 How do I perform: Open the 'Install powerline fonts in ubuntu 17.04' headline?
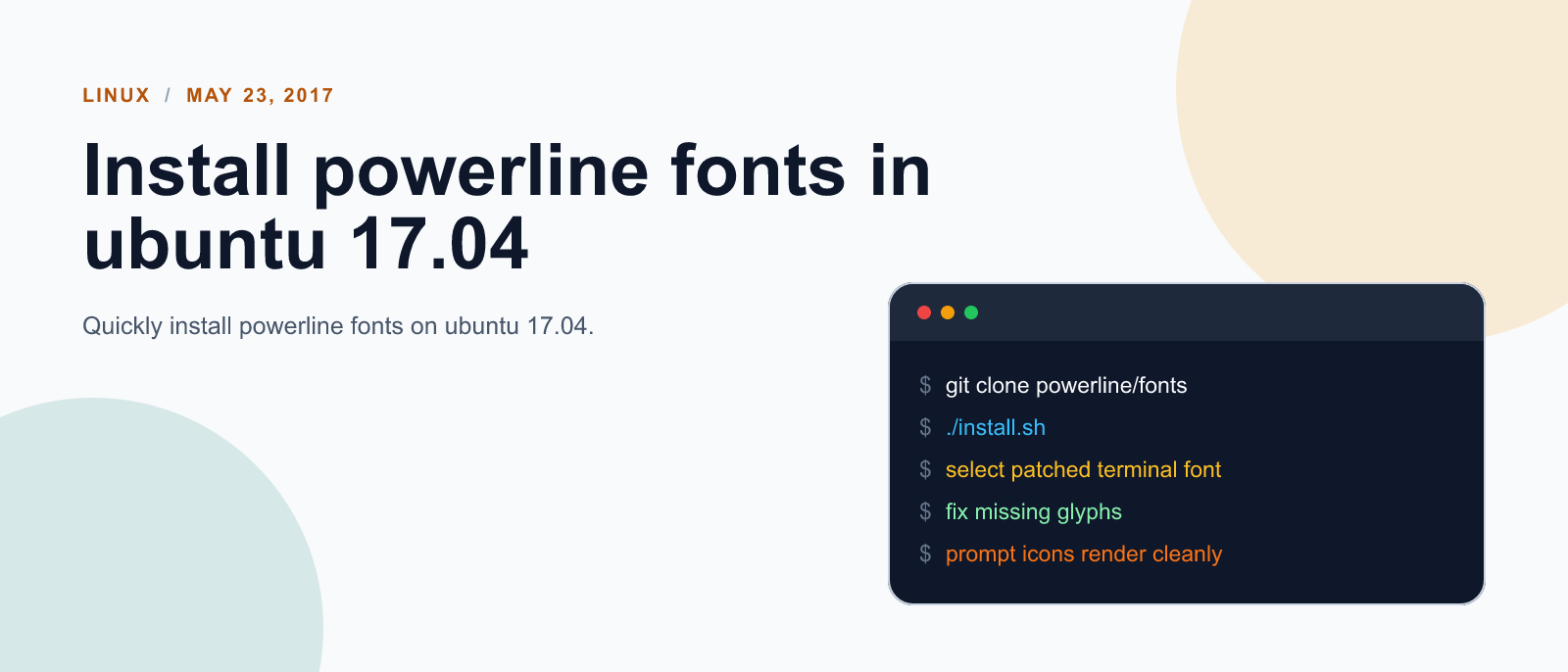507,207
